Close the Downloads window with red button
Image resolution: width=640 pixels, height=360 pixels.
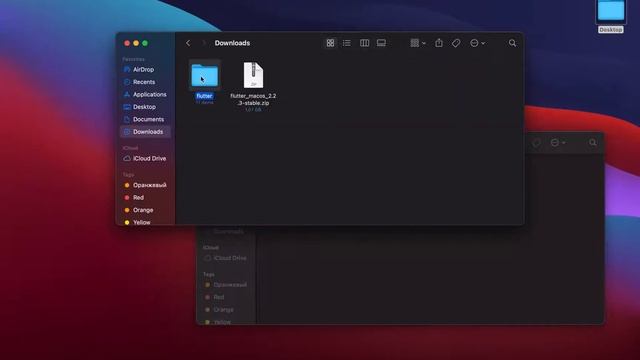pyautogui.click(x=127, y=43)
